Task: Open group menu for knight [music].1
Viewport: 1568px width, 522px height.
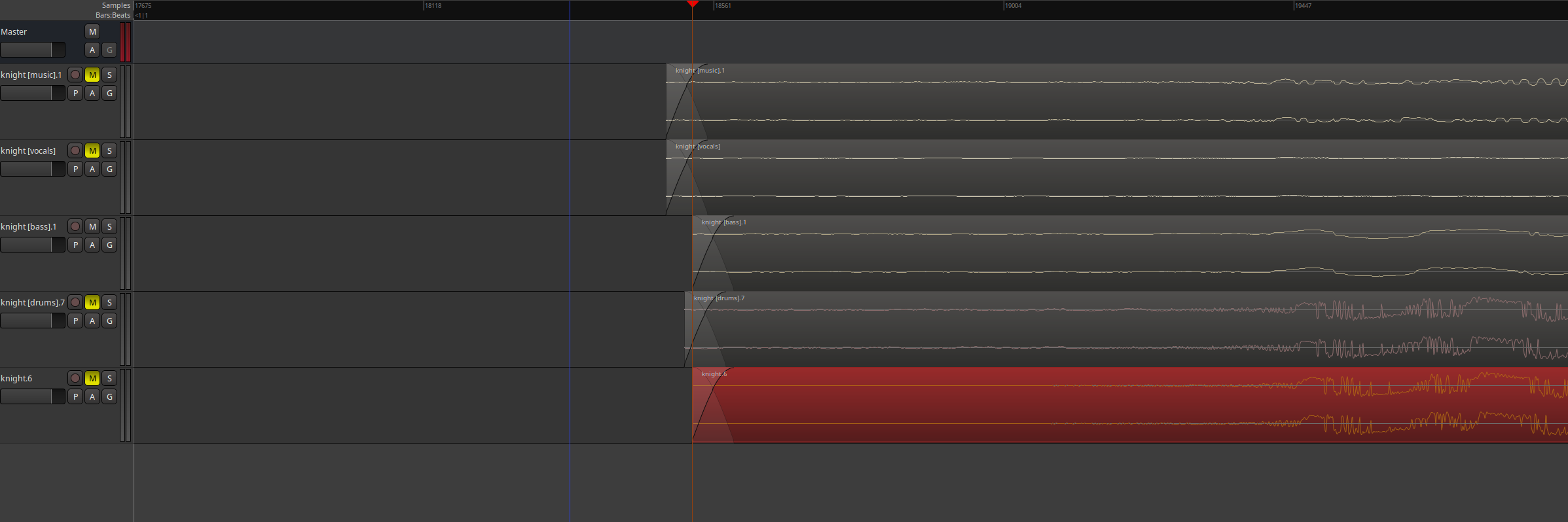Action: tap(109, 93)
